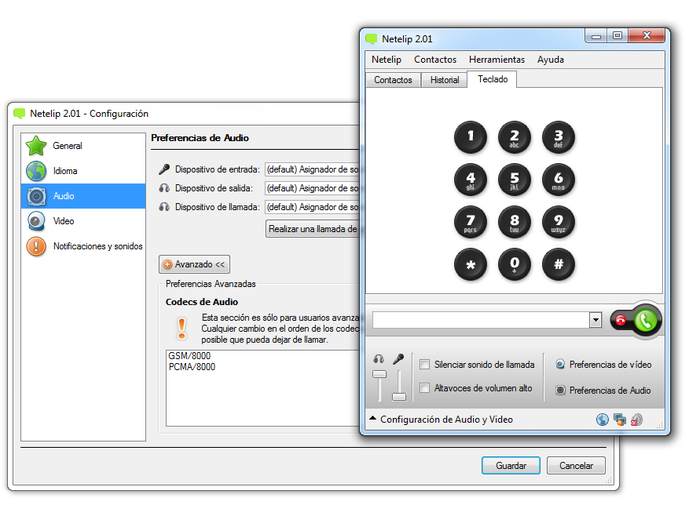
Task: Collapse Configuración de Audio y Video panel
Action: tap(441, 420)
